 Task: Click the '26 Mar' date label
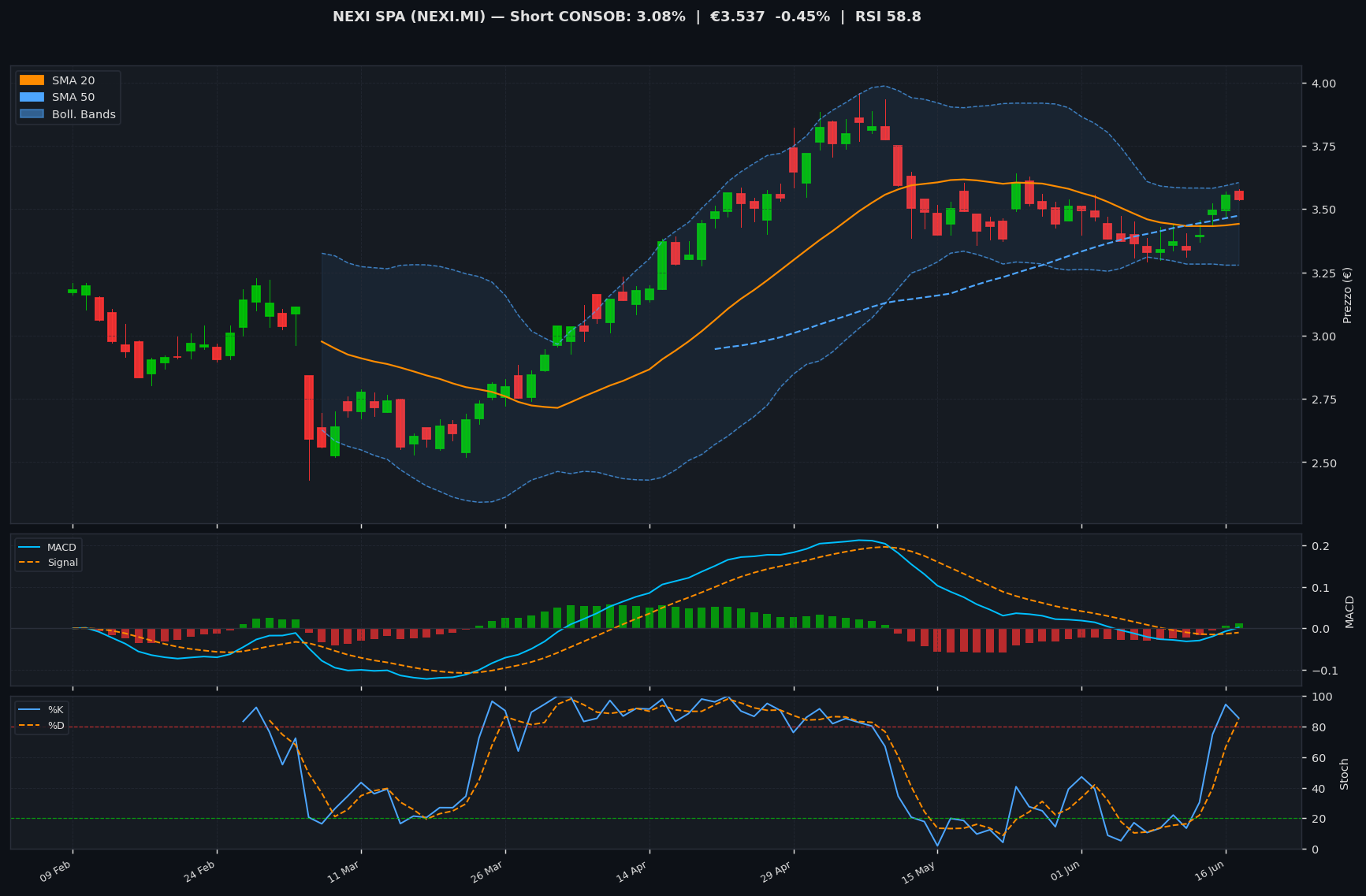coord(487,872)
